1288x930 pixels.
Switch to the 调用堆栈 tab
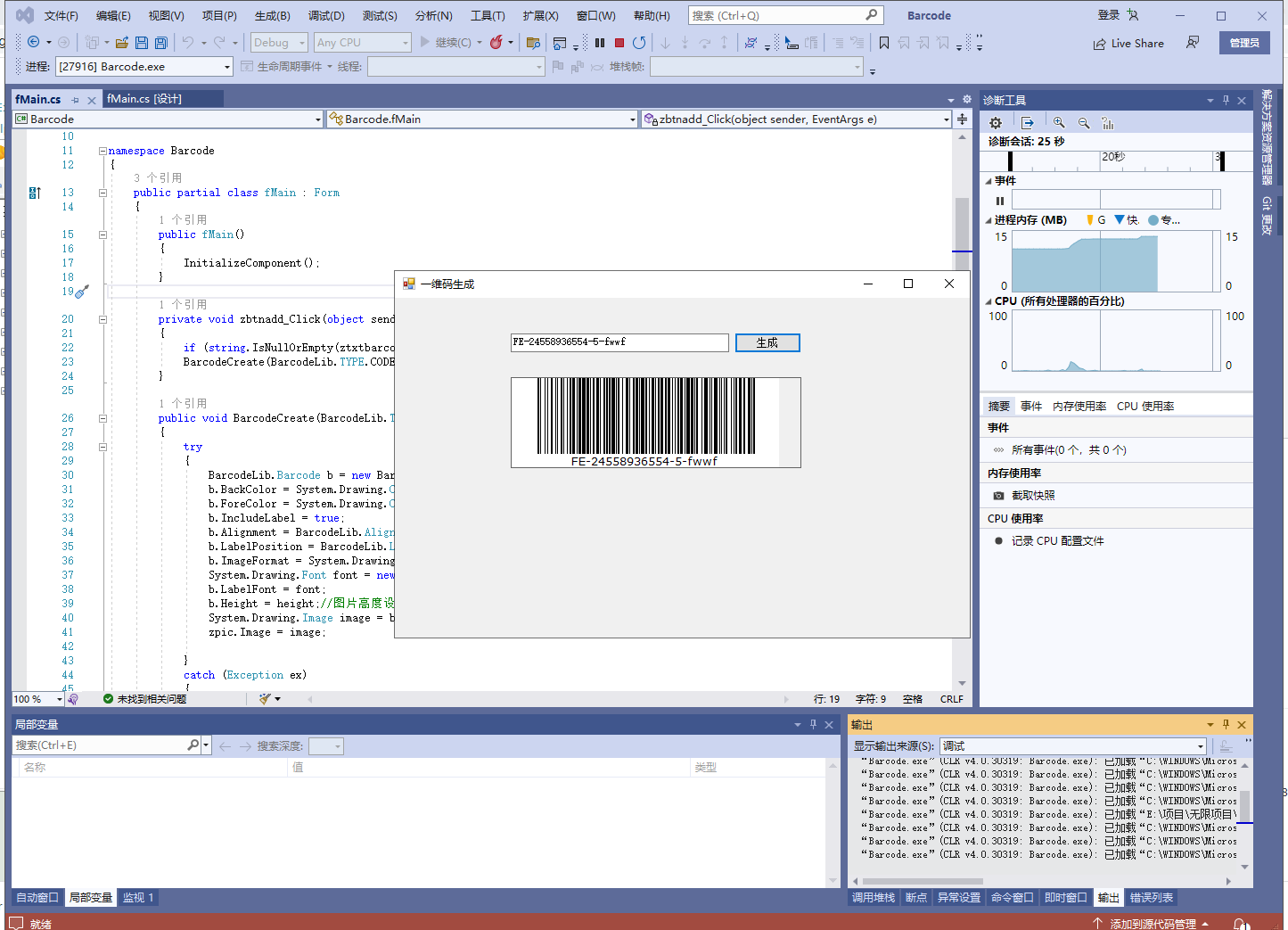tap(874, 898)
